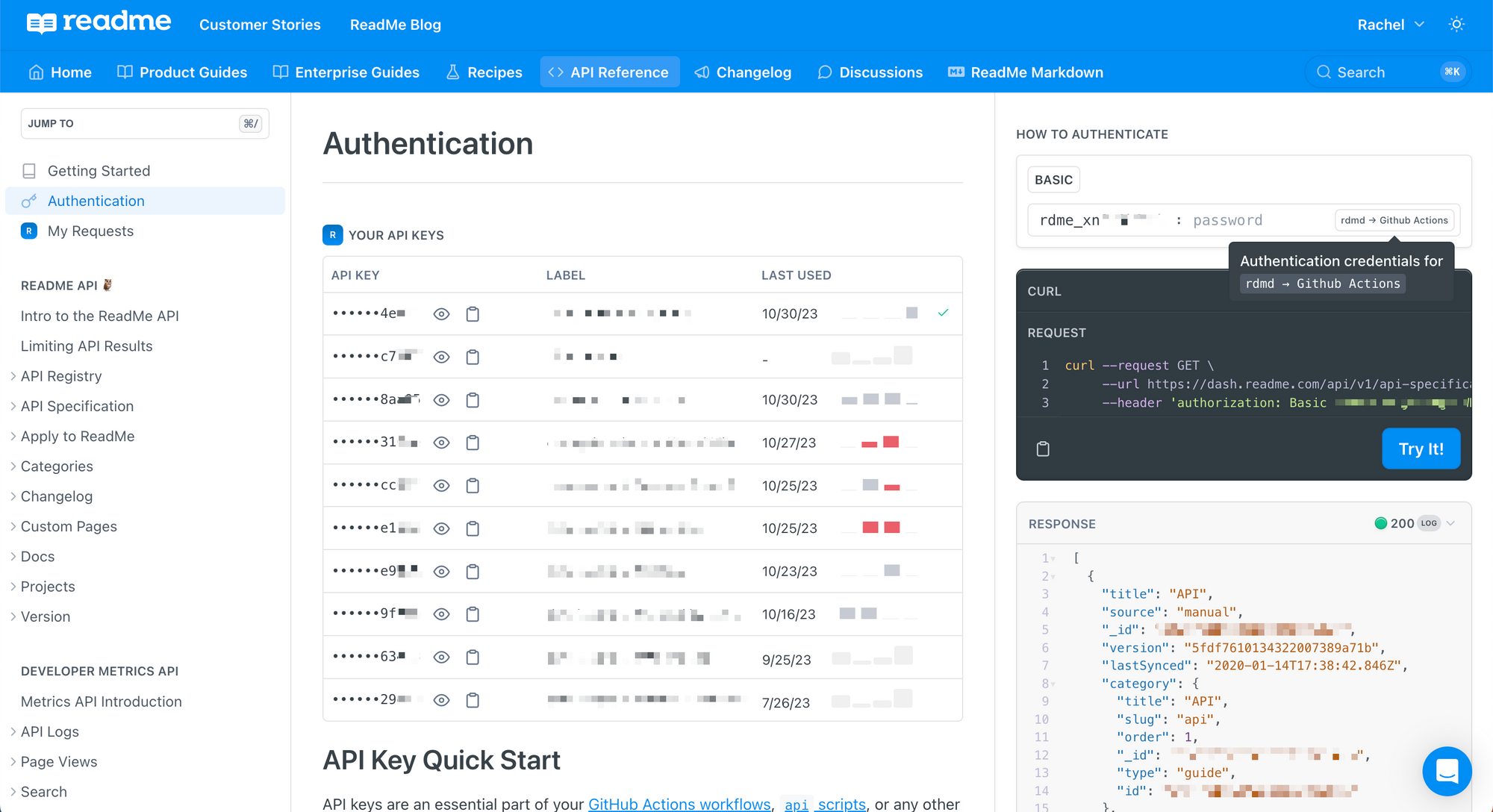Open the ReadMe Markdown tab
The height and width of the screenshot is (812, 1493).
coord(1026,72)
